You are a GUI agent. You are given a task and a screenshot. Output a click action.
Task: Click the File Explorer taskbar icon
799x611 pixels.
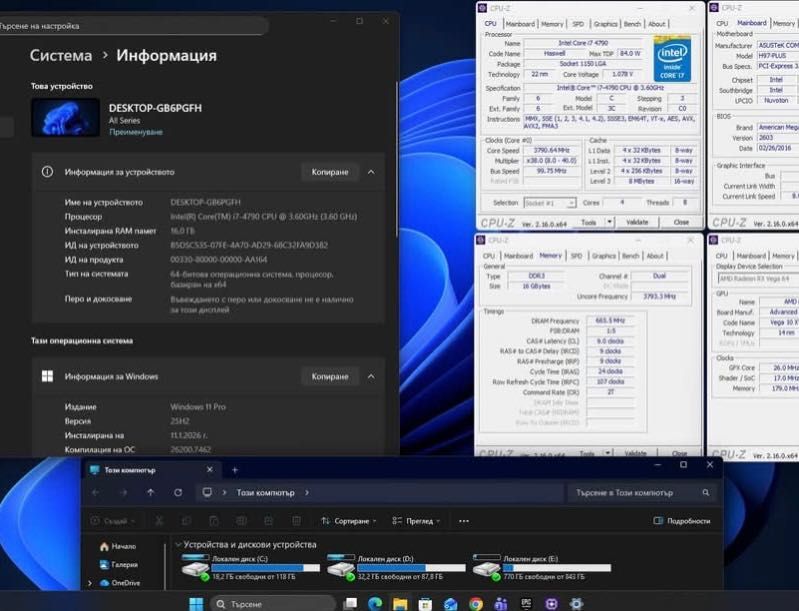pos(400,604)
